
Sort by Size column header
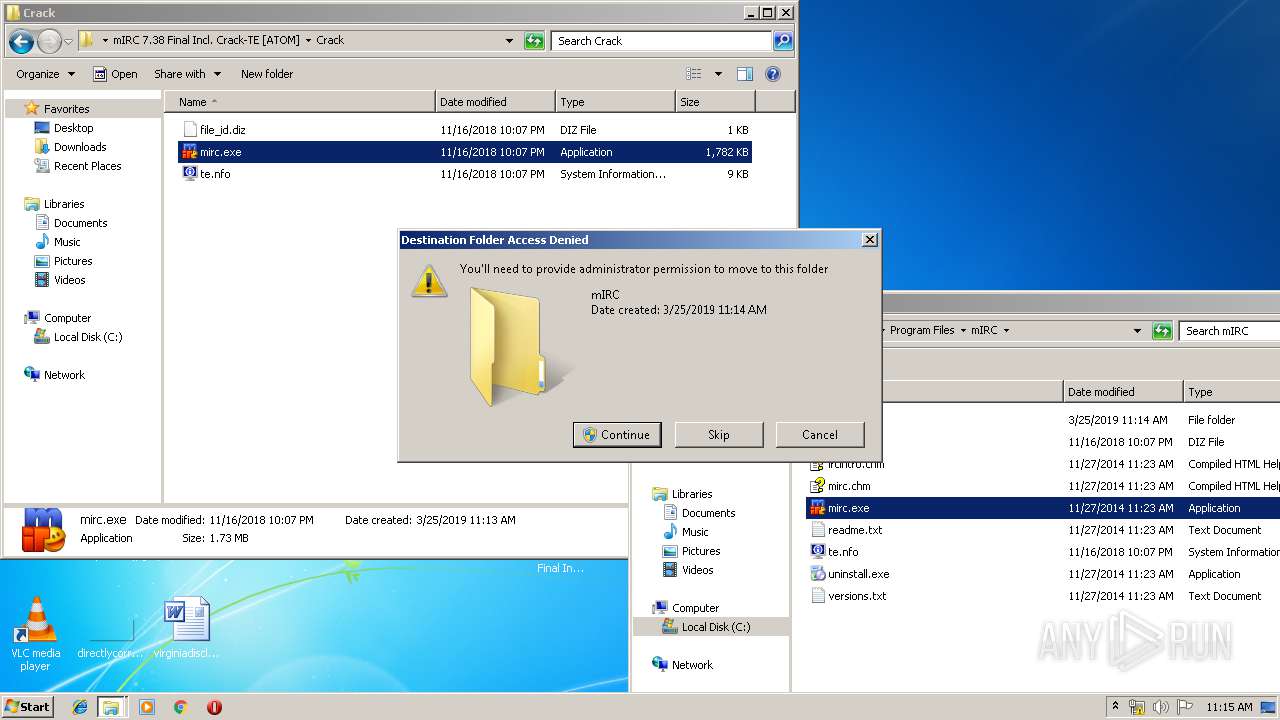pos(715,102)
